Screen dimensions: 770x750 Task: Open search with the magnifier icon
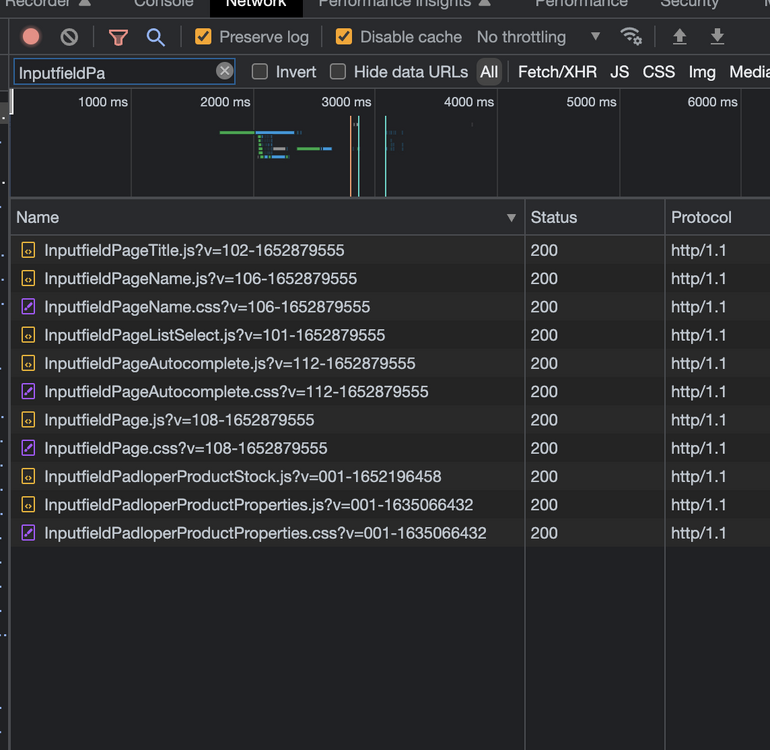[155, 37]
